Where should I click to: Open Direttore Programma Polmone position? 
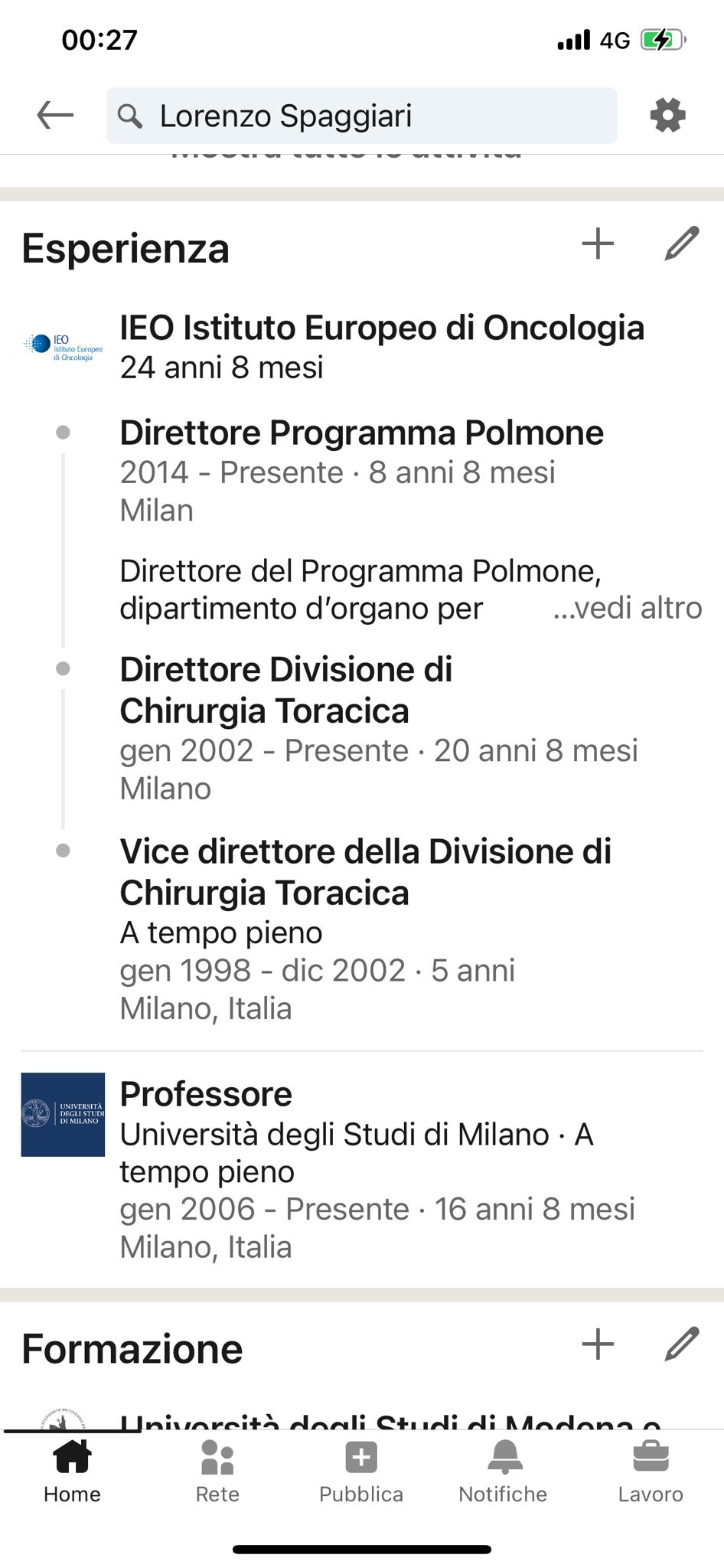[361, 433]
